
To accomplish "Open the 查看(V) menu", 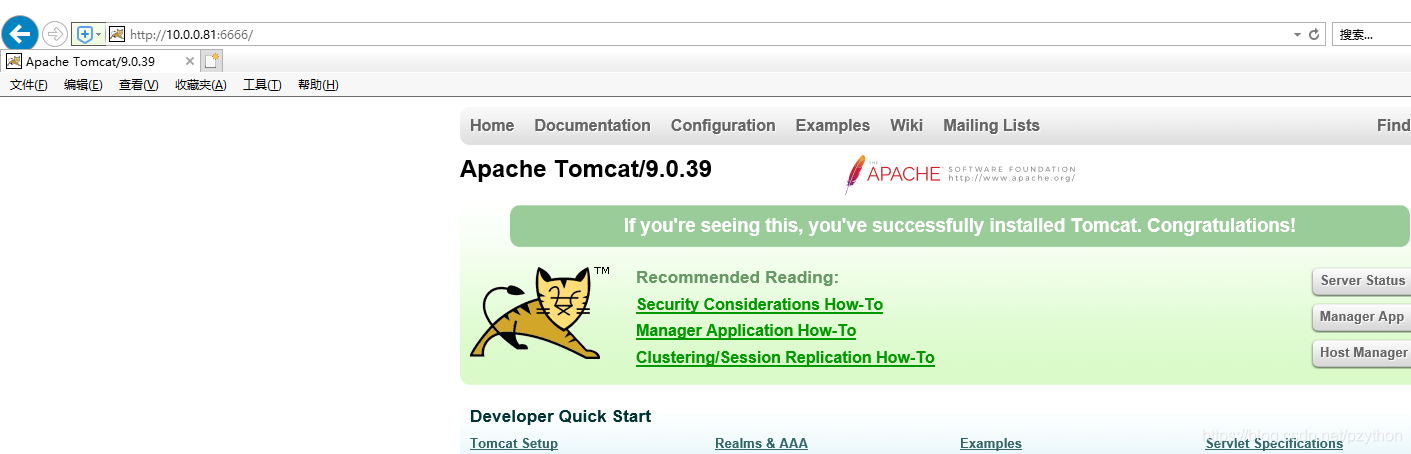I will tap(138, 85).
